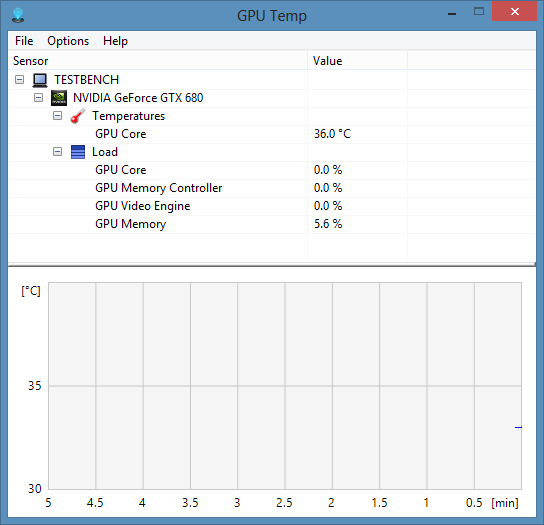Select the Temperatures label

[128, 116]
